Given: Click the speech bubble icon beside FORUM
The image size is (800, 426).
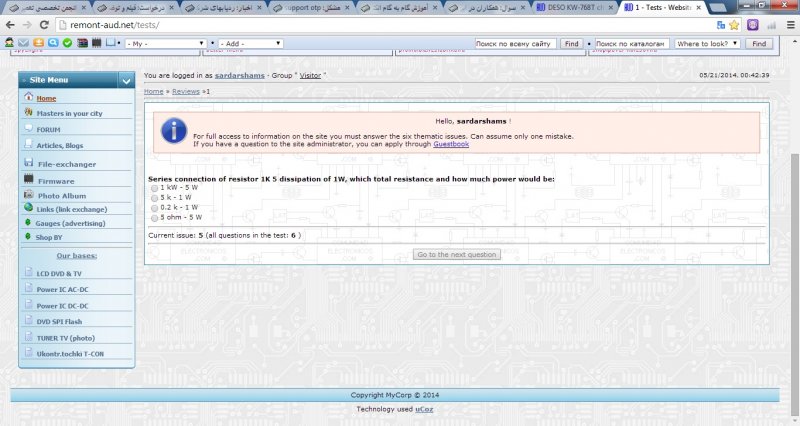Looking at the screenshot, I should pos(29,128).
